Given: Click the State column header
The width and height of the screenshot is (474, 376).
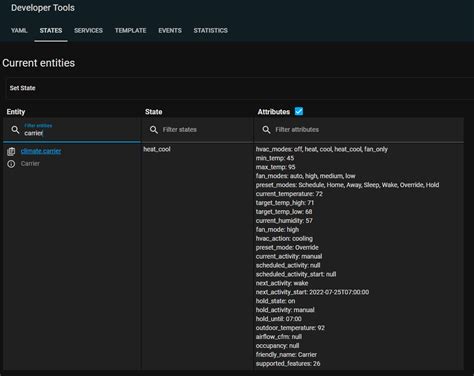Looking at the screenshot, I should click(x=153, y=112).
